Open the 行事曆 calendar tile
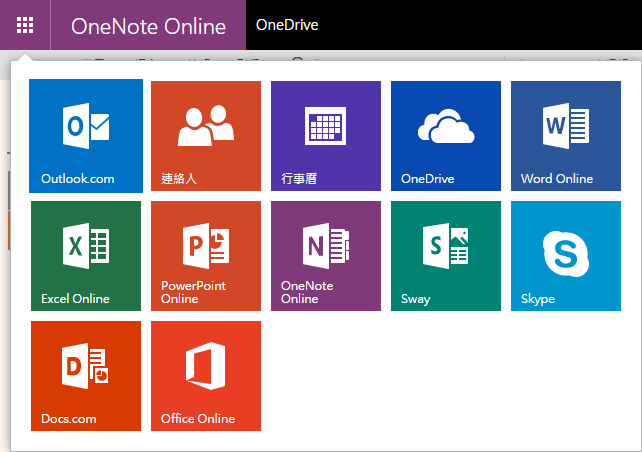The image size is (642, 452). point(326,136)
